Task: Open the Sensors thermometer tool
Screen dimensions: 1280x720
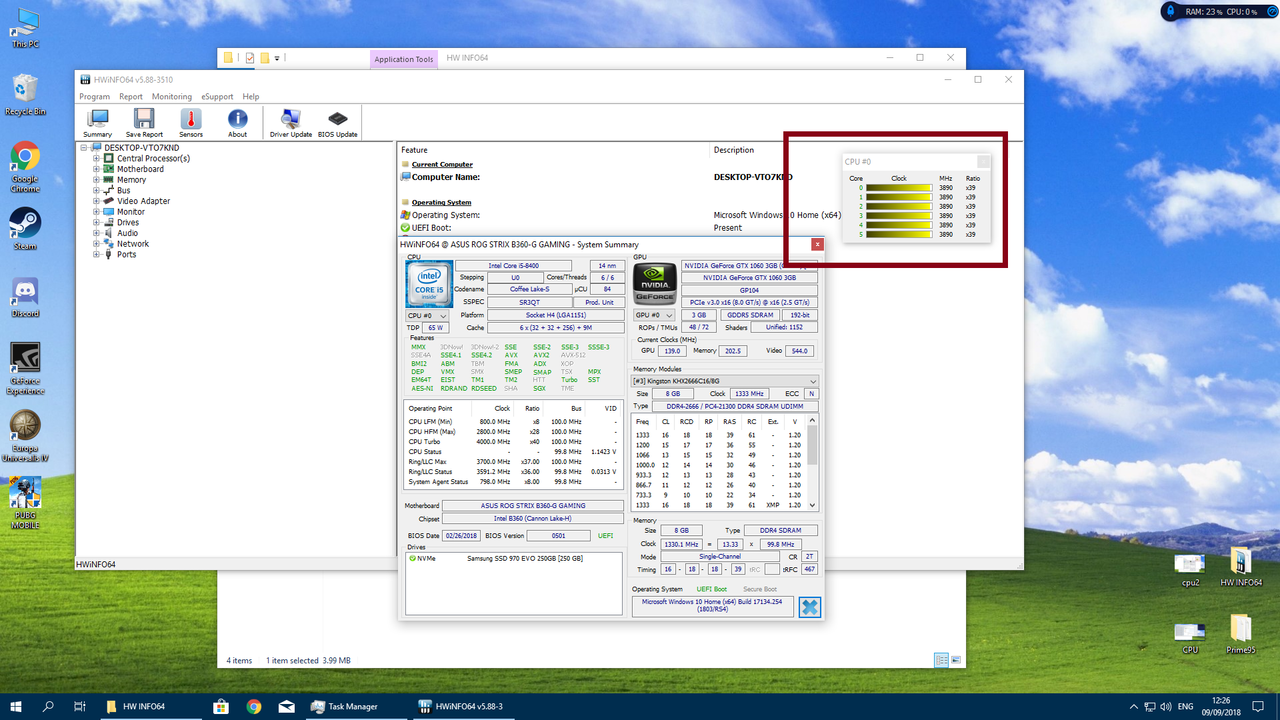Action: 190,123
